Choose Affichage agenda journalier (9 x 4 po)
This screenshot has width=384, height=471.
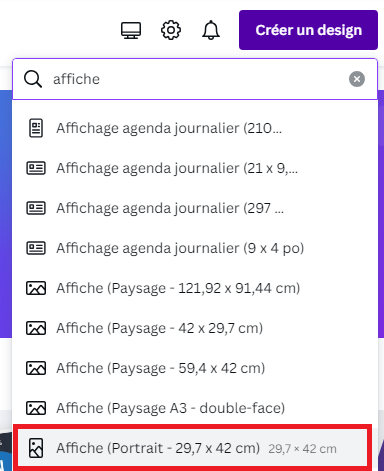coord(195,248)
